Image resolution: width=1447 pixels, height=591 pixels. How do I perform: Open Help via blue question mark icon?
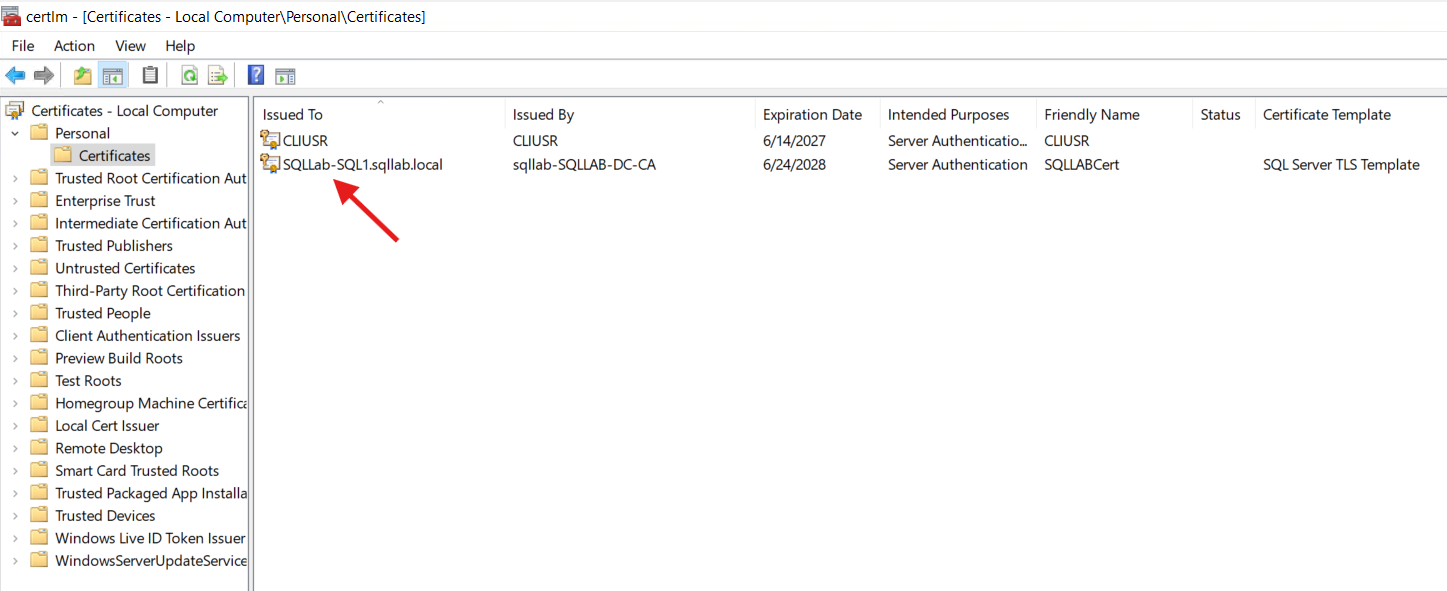point(256,75)
